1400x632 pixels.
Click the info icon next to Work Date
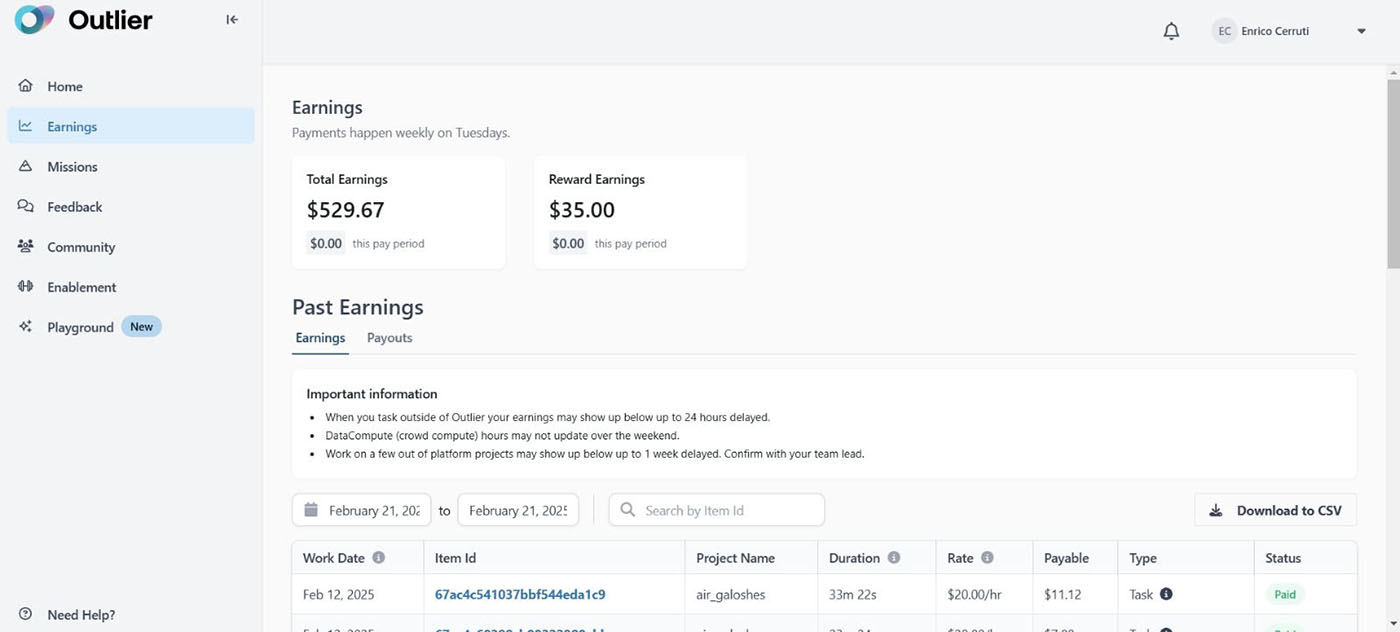point(378,558)
